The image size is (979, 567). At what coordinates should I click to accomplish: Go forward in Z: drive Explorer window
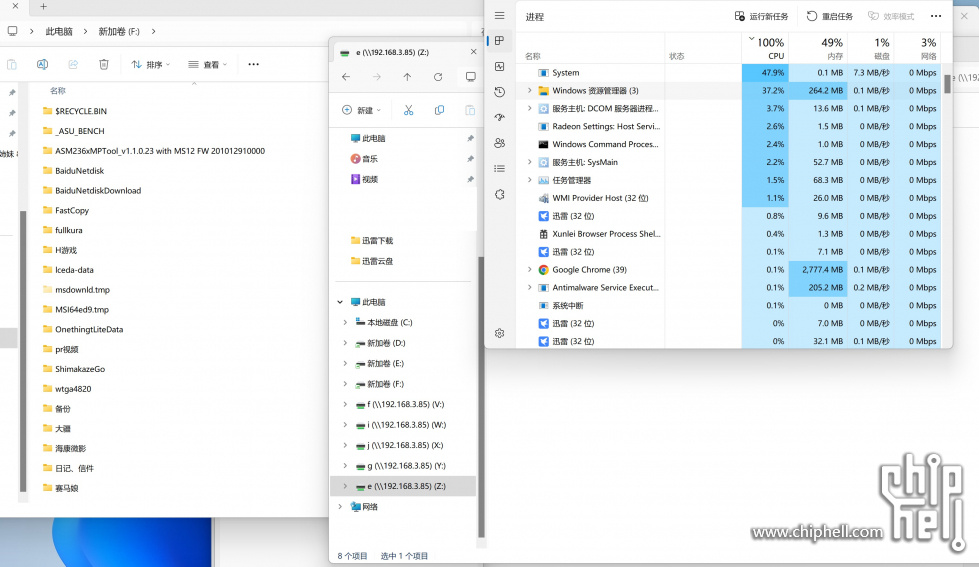(x=376, y=77)
